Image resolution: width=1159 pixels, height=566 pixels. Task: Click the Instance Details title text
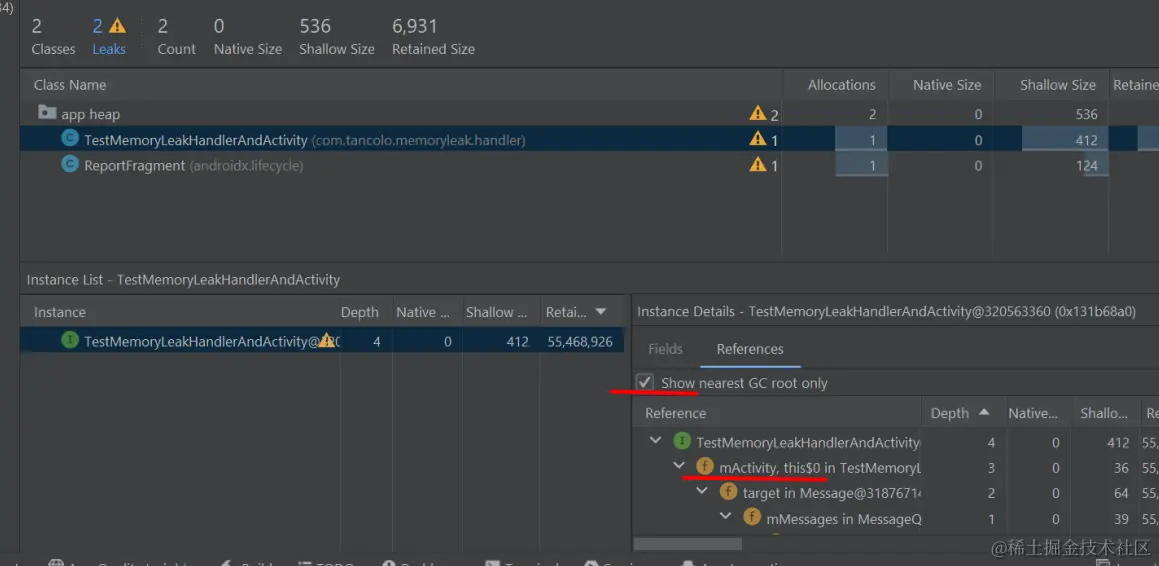[x=886, y=311]
